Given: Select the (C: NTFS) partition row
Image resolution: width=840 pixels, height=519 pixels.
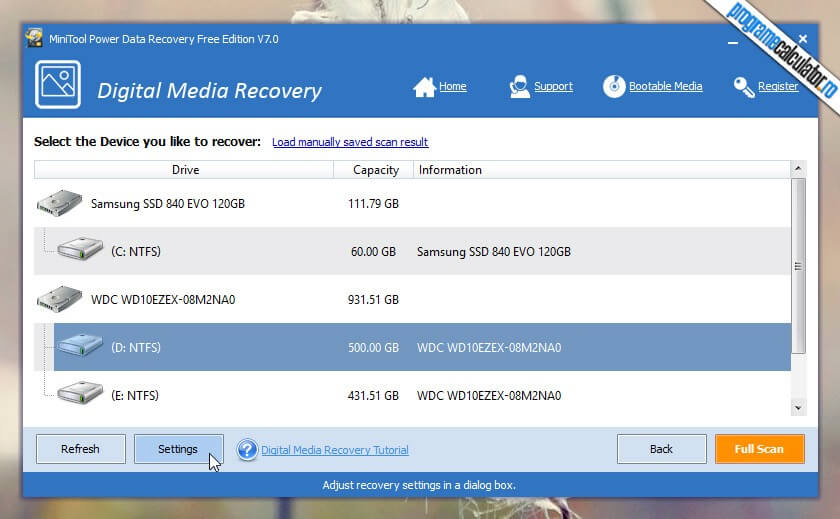Looking at the screenshot, I should click(x=412, y=251).
